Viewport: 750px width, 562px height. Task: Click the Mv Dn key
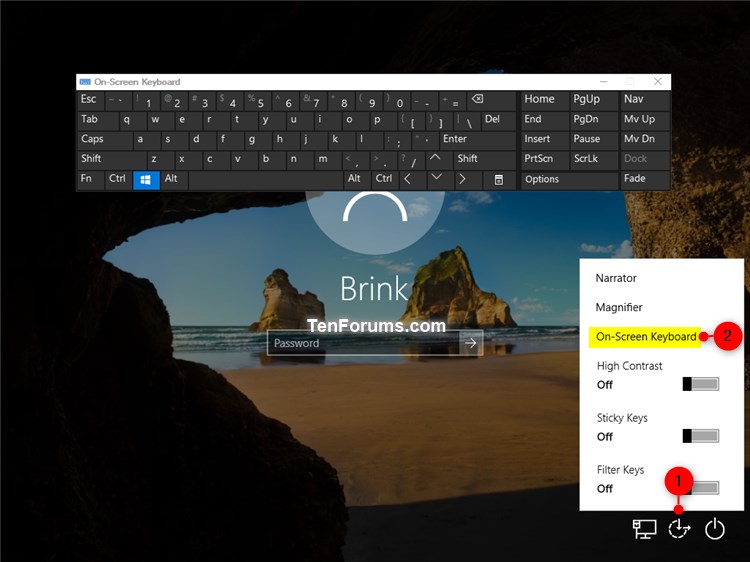click(x=645, y=141)
